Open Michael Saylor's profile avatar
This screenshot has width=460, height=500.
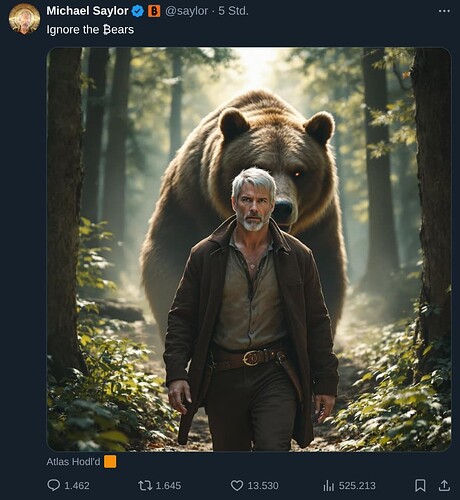click(x=24, y=19)
